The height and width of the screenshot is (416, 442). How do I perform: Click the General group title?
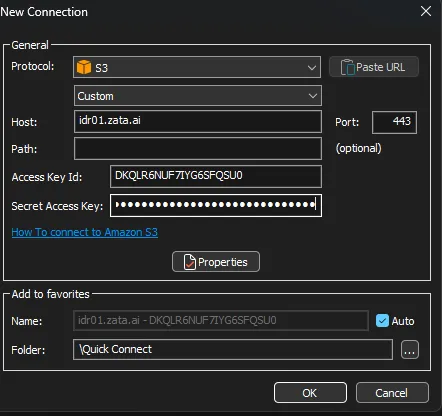[30, 45]
